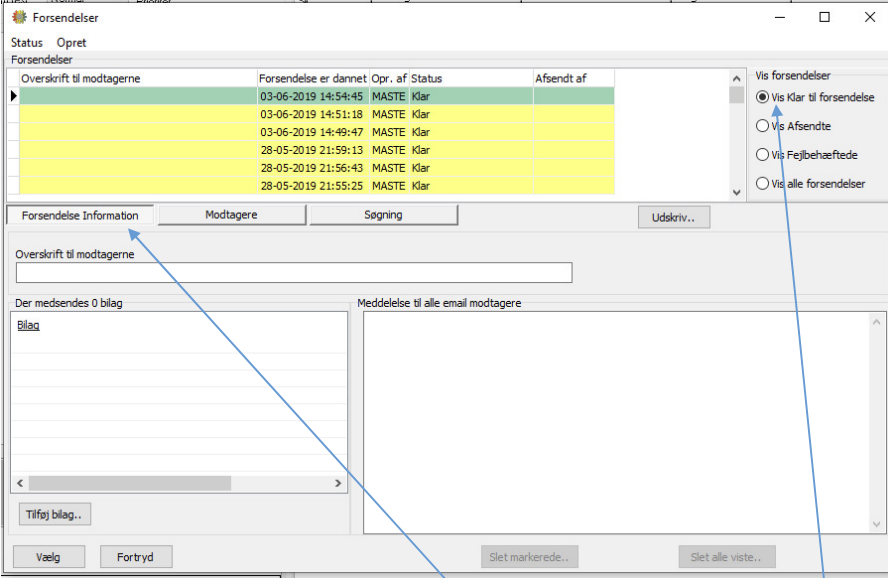Click the Vælg button
This screenshot has height=578, width=888.
click(49, 557)
